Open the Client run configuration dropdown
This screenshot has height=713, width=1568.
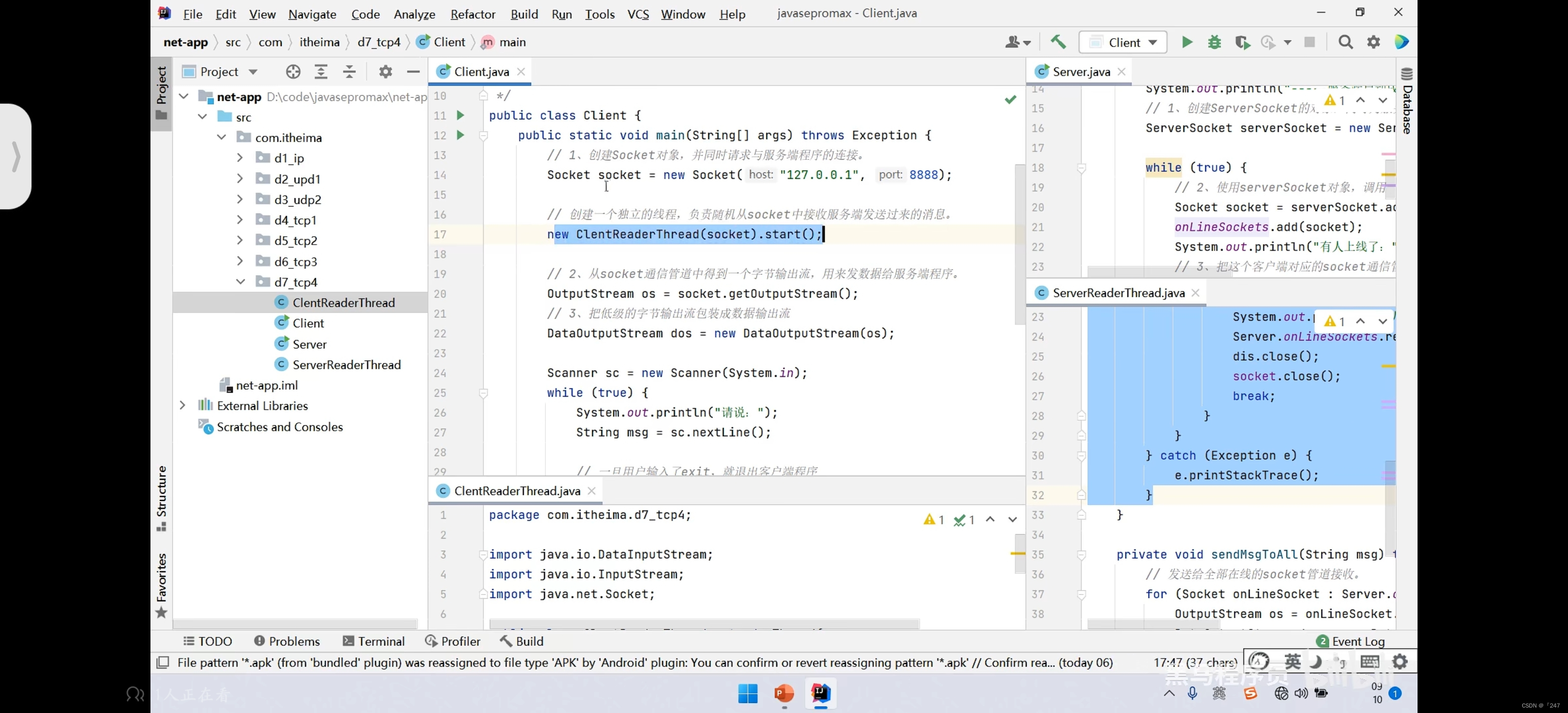pyautogui.click(x=1123, y=42)
